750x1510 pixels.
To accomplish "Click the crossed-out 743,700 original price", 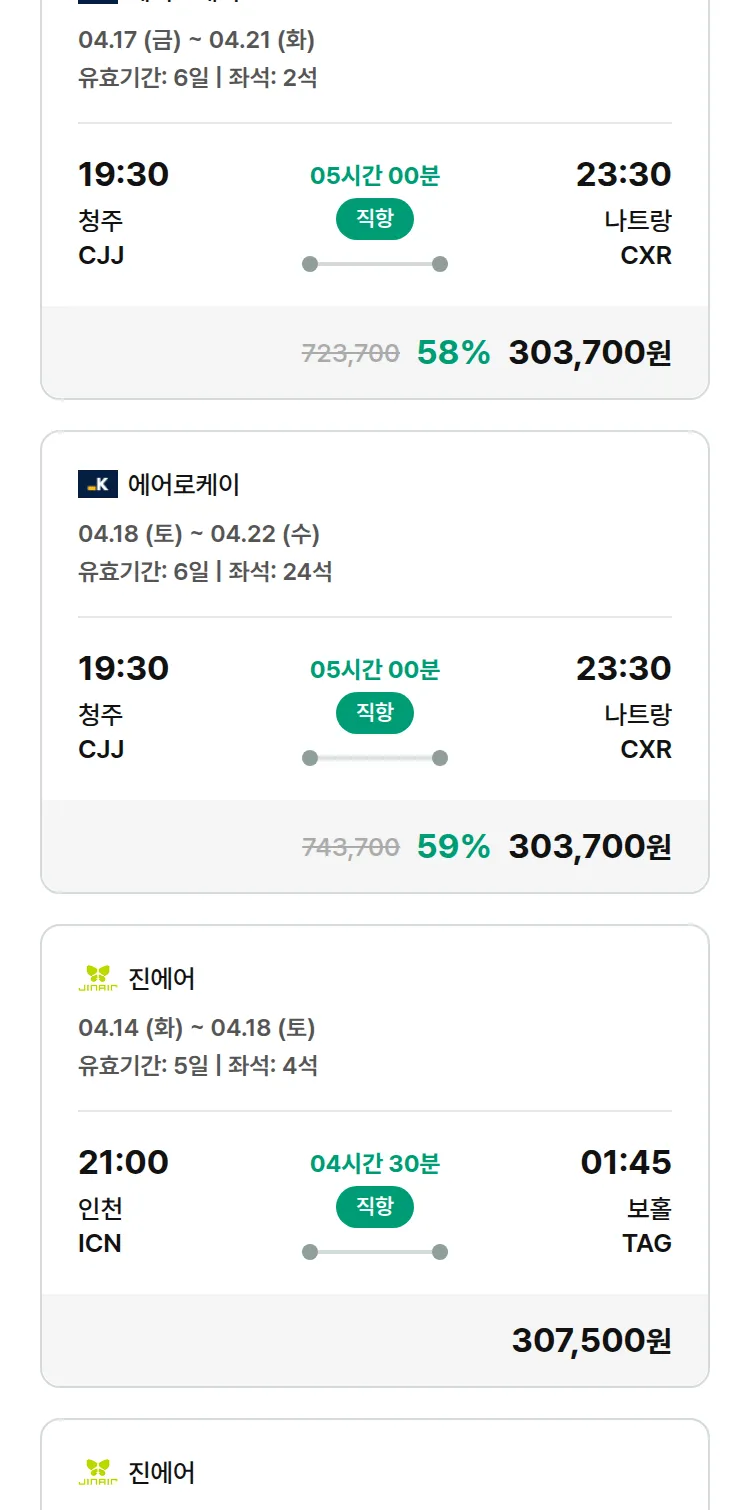I will click(350, 848).
